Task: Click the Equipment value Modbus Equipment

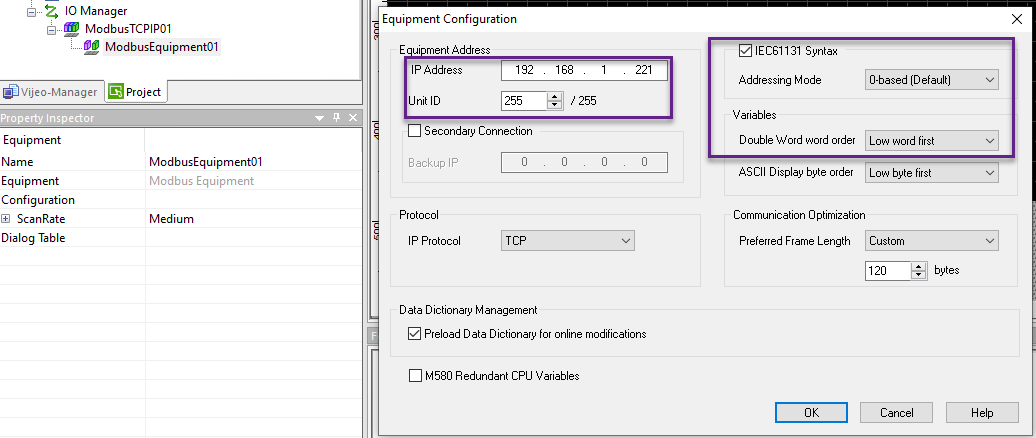Action: click(202, 181)
